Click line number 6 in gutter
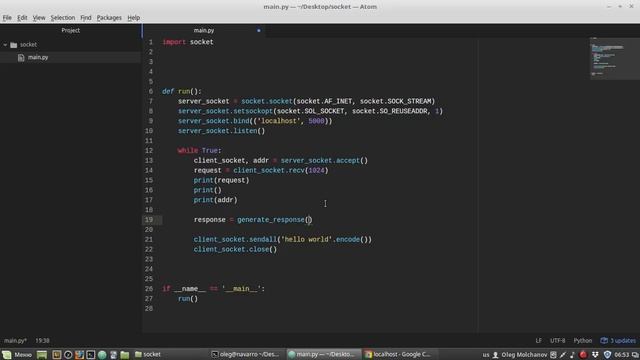The width and height of the screenshot is (640, 360). pyautogui.click(x=151, y=91)
